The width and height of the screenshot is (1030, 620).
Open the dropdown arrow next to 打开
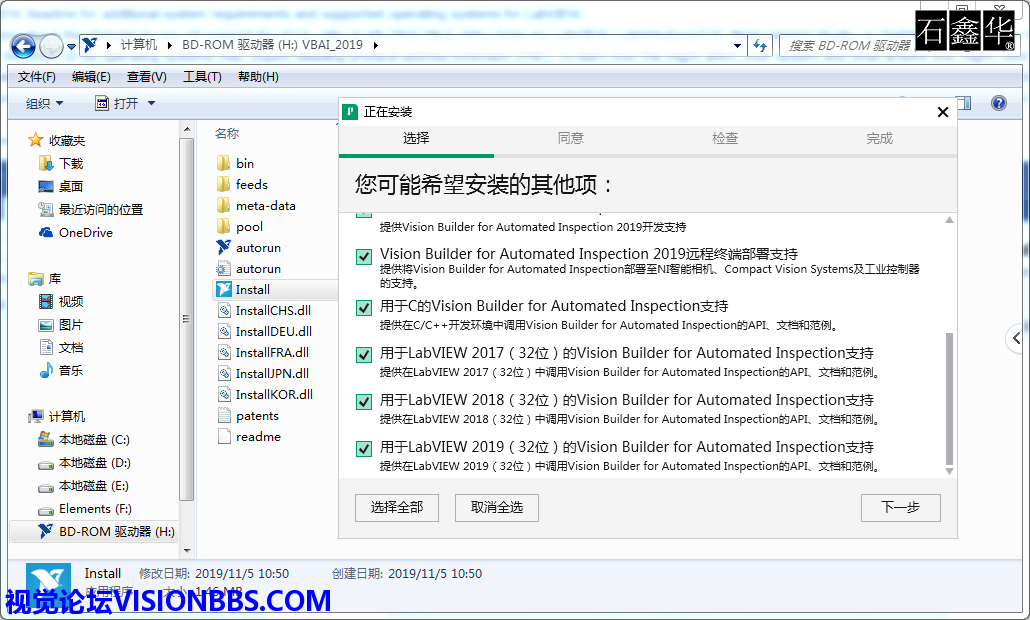click(x=151, y=103)
